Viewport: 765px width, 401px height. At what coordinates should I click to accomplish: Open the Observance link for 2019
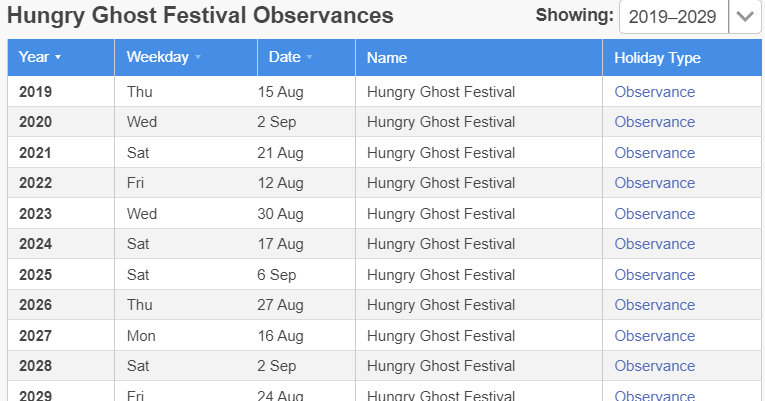[x=654, y=92]
